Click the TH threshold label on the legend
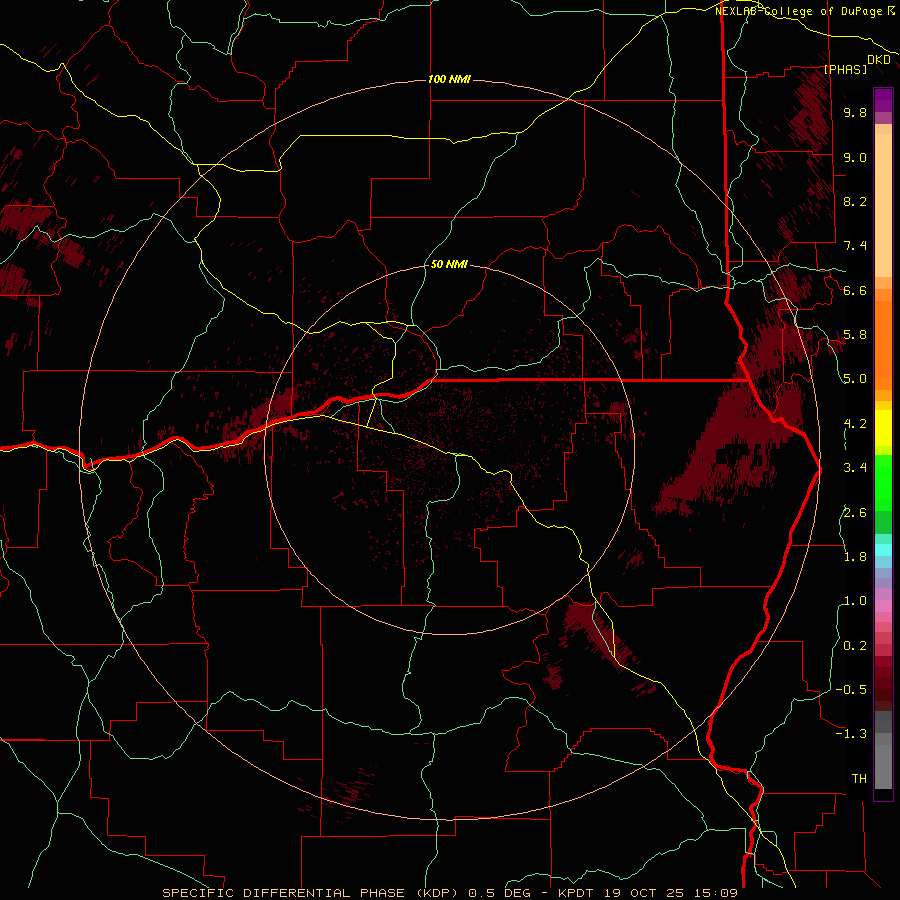 coord(859,779)
